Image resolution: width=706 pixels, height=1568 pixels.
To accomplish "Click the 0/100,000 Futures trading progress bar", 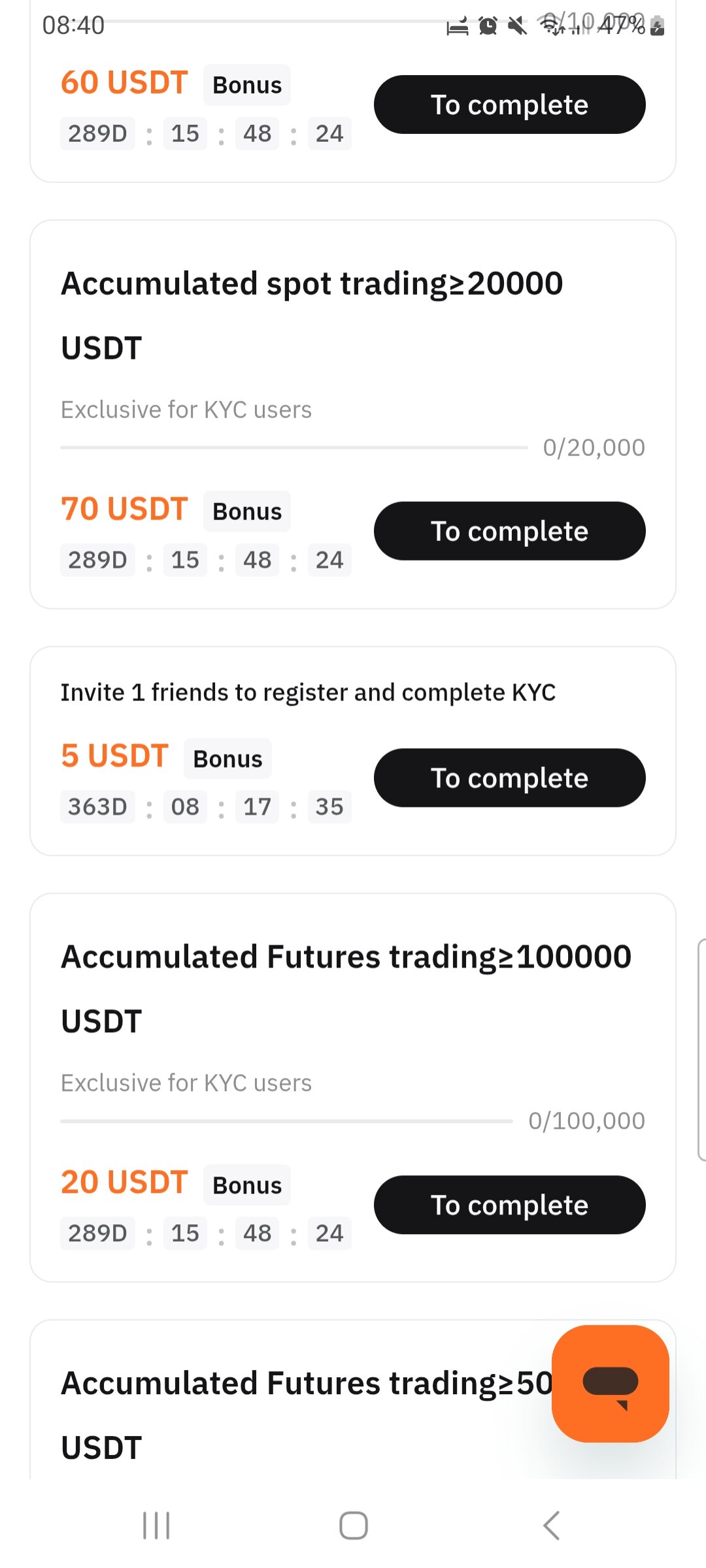I will [286, 1121].
